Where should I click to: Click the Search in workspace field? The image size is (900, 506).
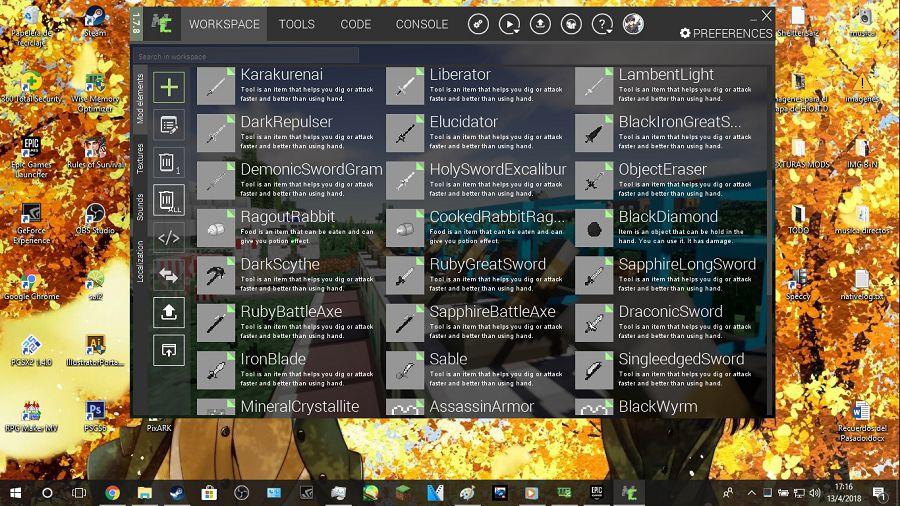coord(246,56)
